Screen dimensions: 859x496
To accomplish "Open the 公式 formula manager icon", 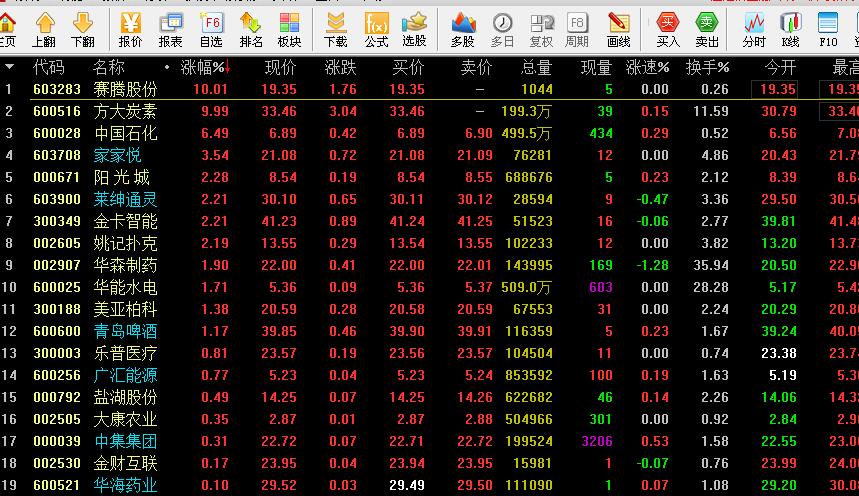I will click(376, 29).
